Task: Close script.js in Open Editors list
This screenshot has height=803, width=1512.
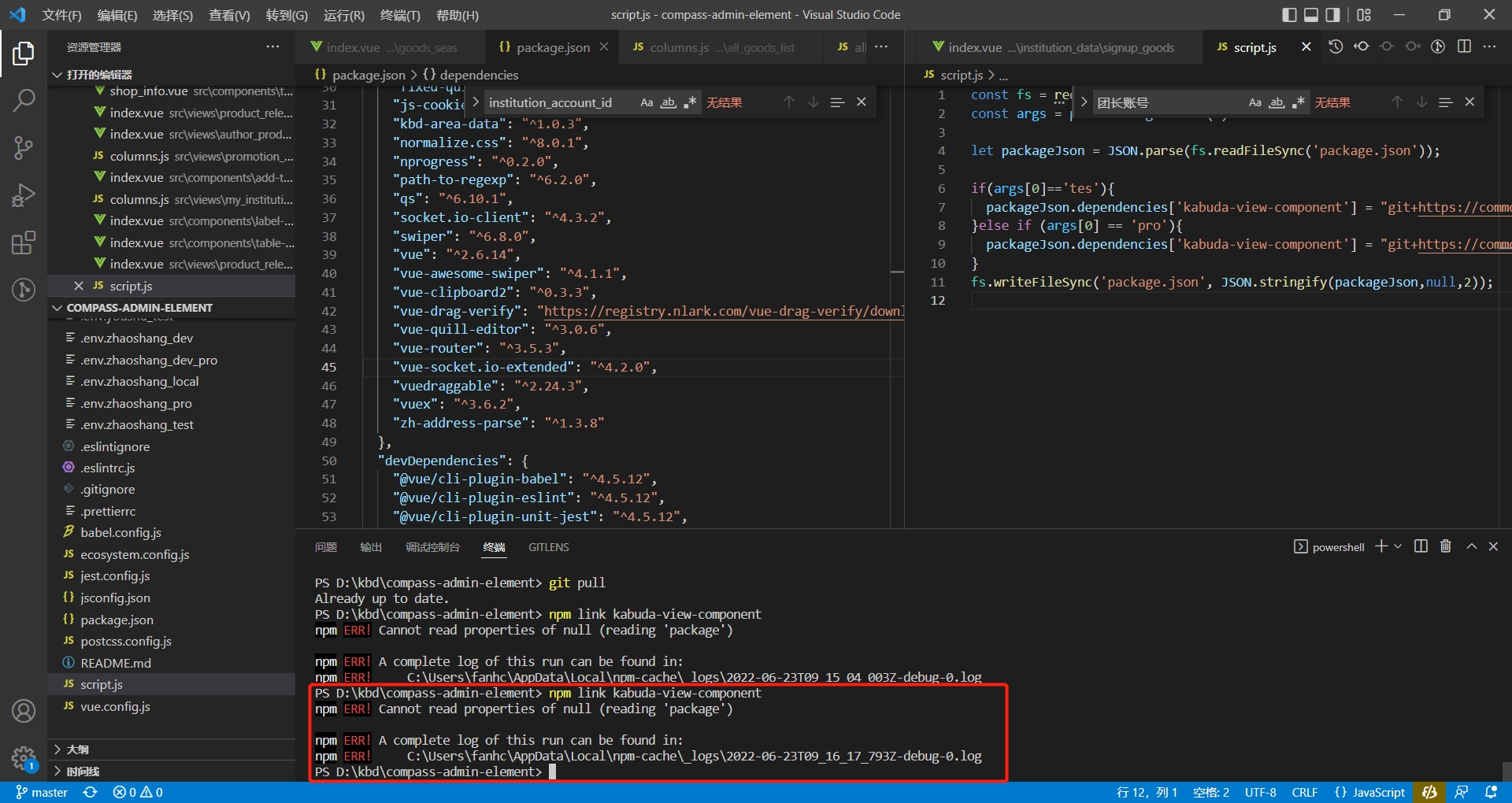Action: click(x=79, y=286)
